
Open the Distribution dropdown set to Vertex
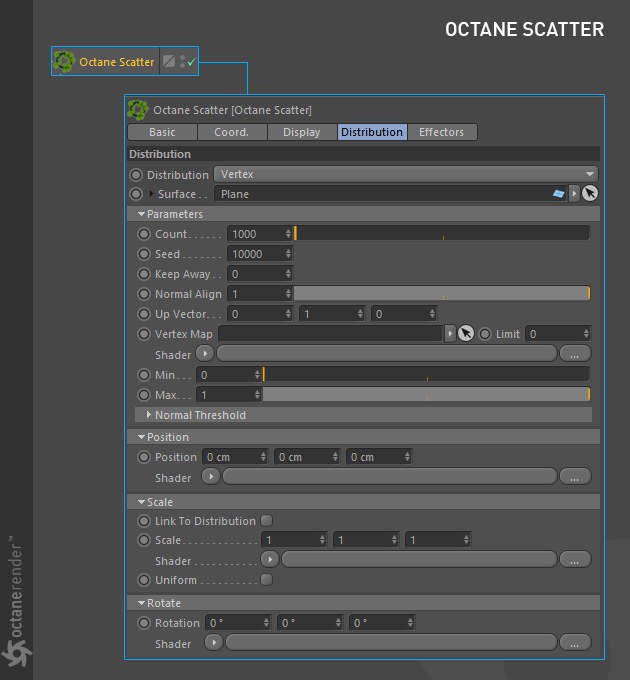point(406,174)
